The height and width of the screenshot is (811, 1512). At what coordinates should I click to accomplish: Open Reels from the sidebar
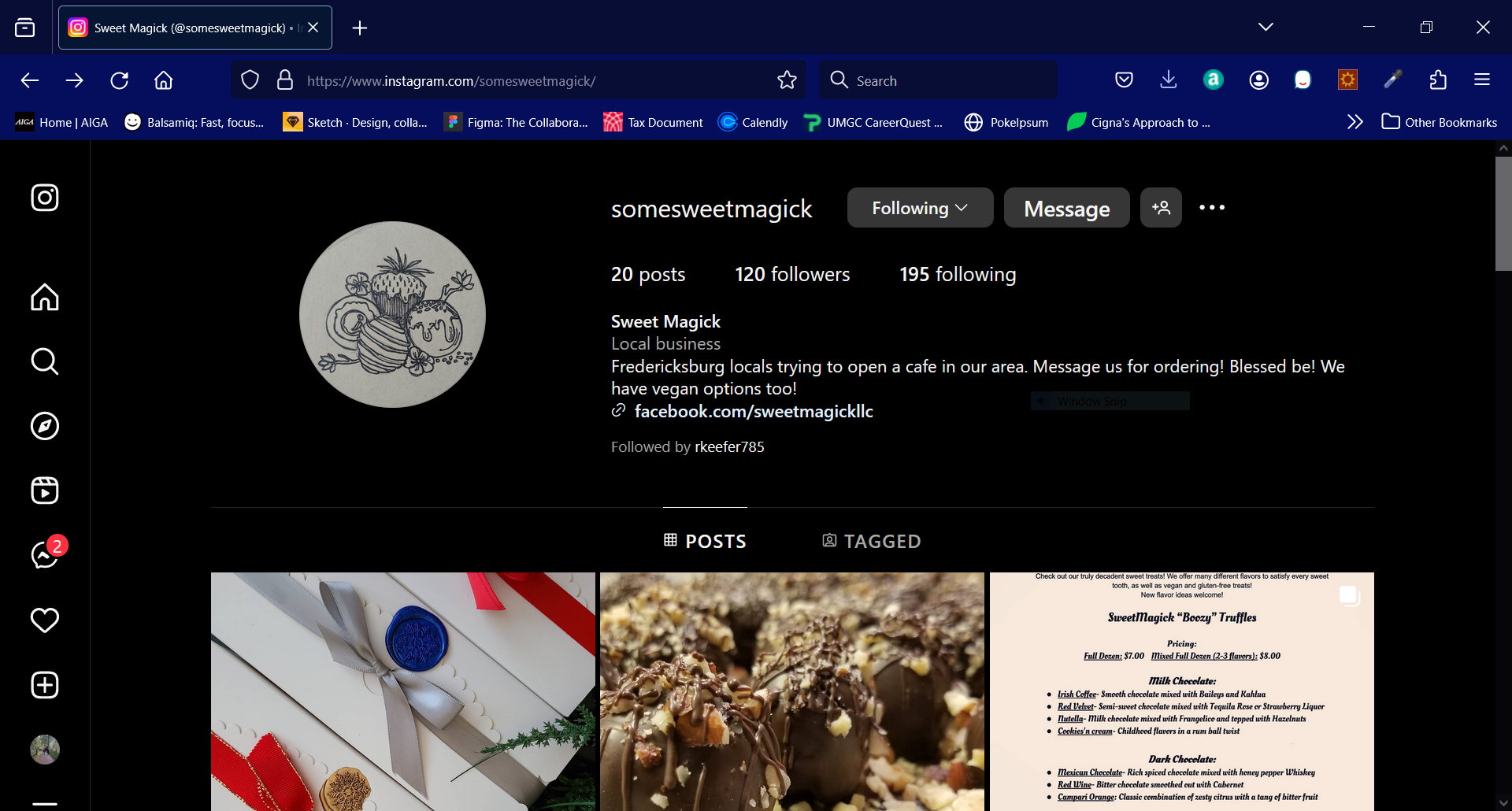[45, 491]
